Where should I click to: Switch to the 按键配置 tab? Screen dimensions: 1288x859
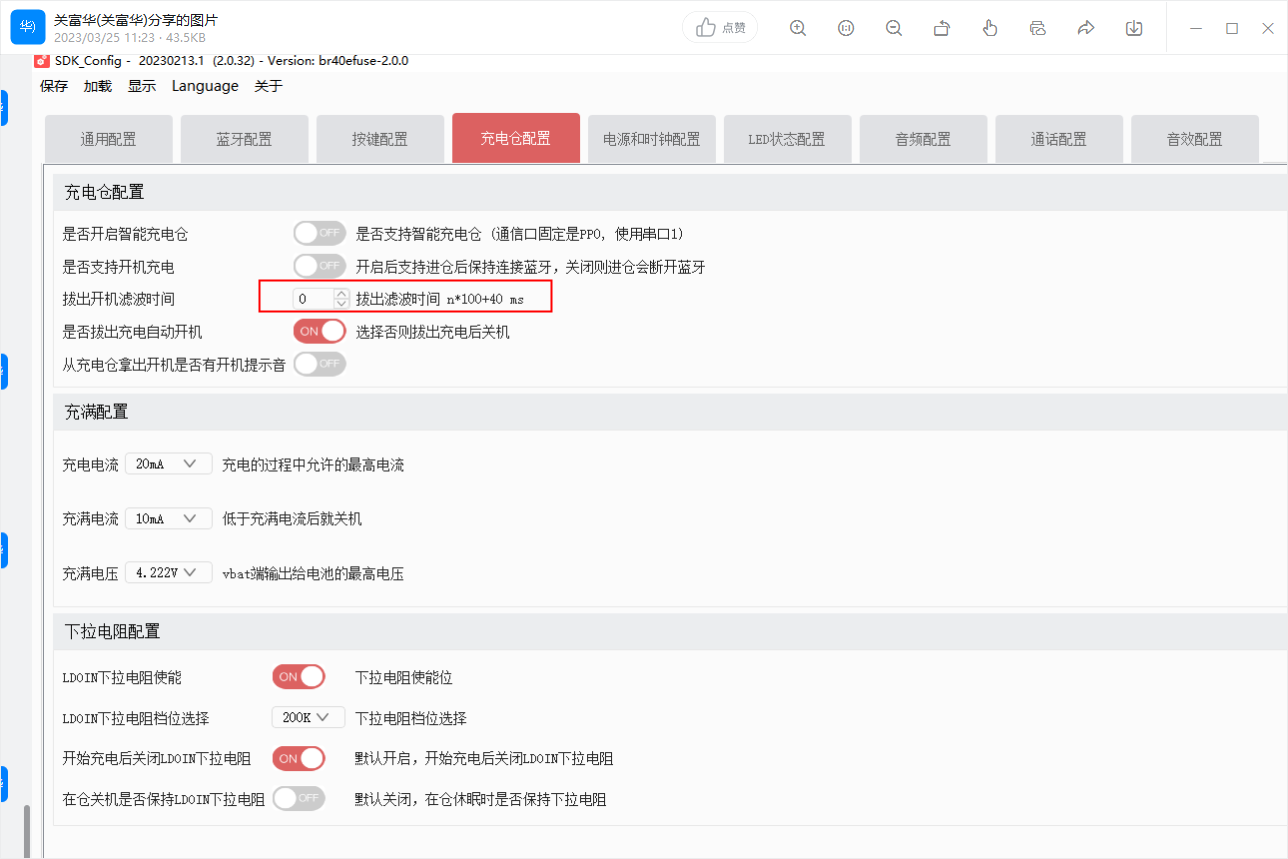pyautogui.click(x=380, y=138)
